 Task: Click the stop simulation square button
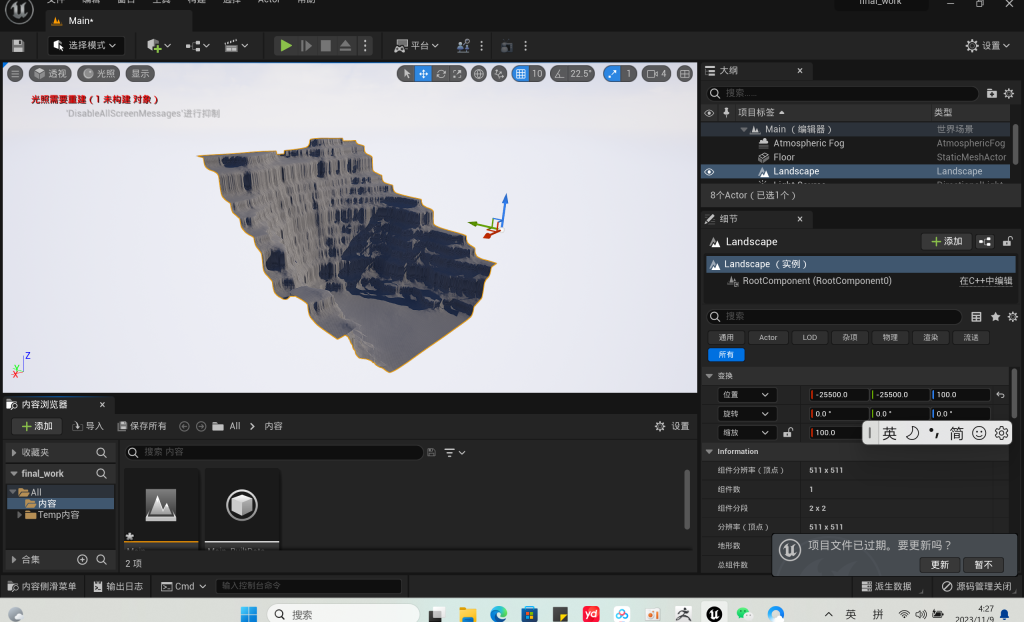(325, 46)
